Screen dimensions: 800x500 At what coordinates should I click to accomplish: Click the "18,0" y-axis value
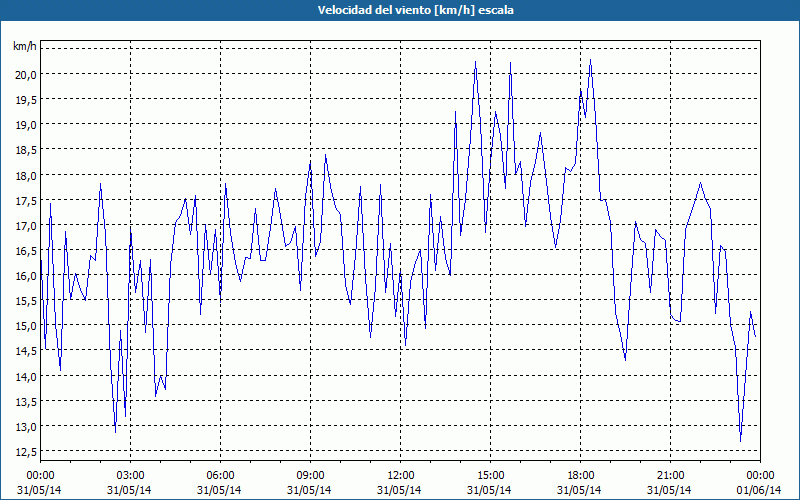click(x=27, y=175)
